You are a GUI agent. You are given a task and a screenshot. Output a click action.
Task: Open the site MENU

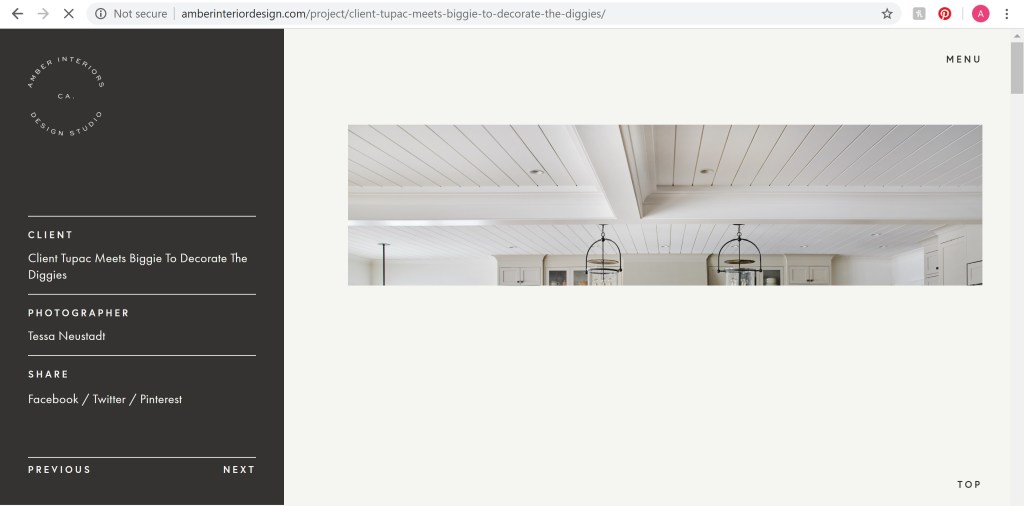(x=963, y=60)
